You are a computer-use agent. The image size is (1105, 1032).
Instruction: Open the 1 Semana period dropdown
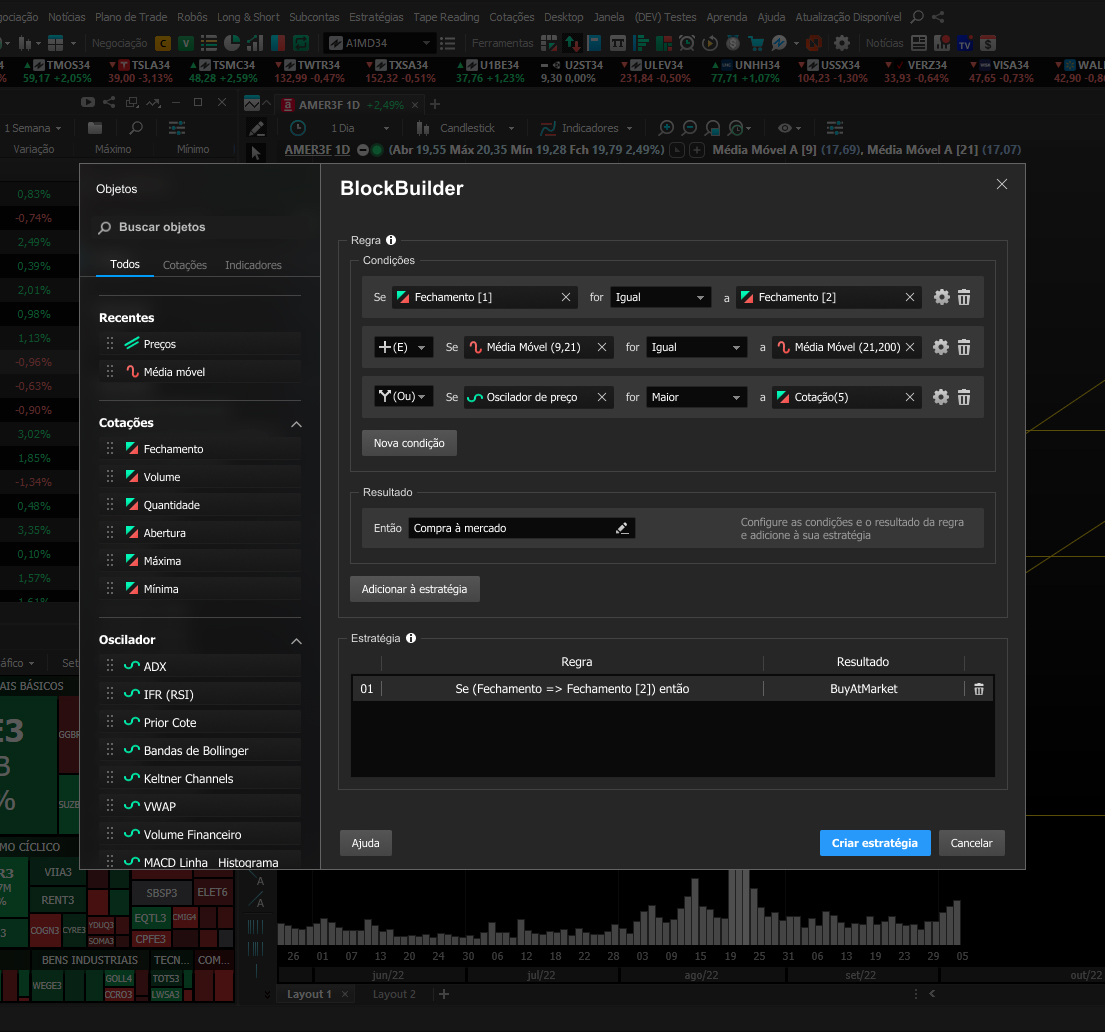coord(32,128)
